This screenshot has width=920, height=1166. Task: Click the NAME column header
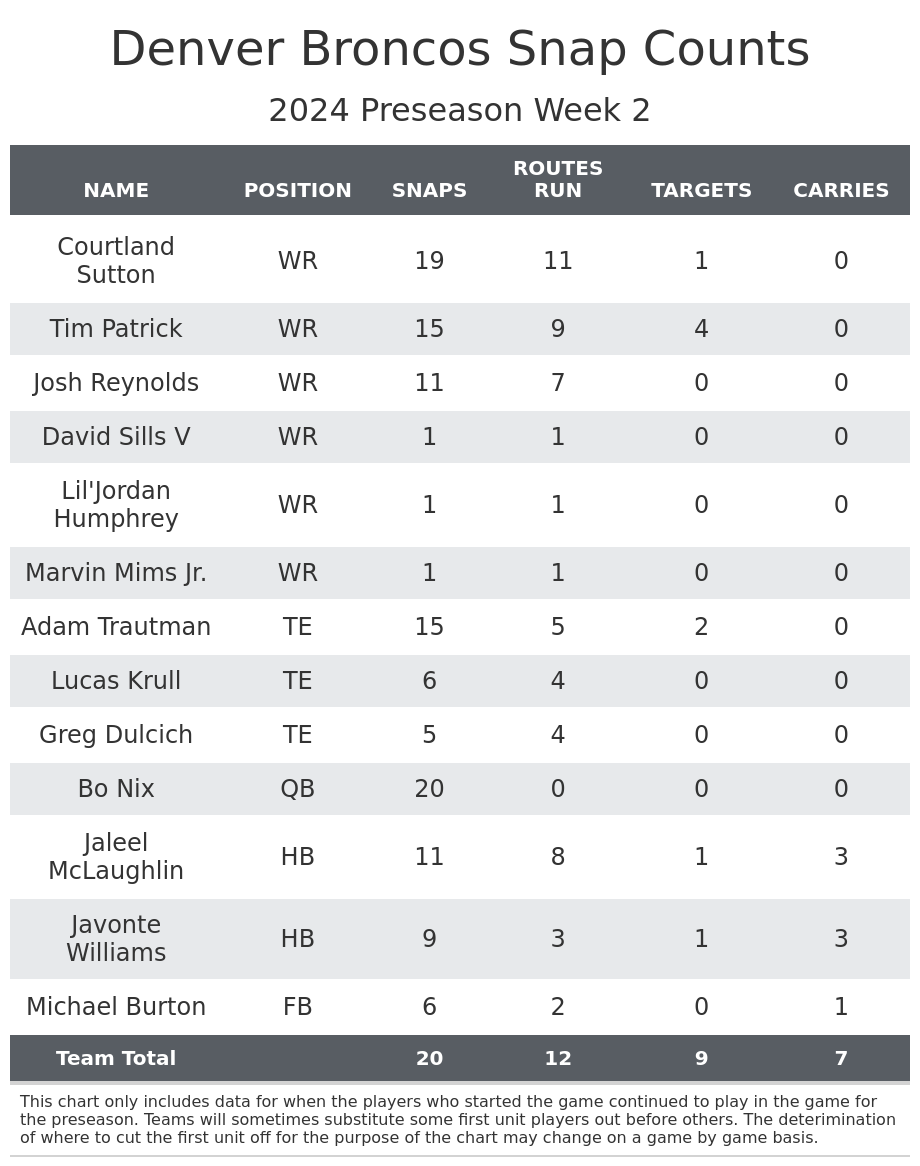coord(116,191)
